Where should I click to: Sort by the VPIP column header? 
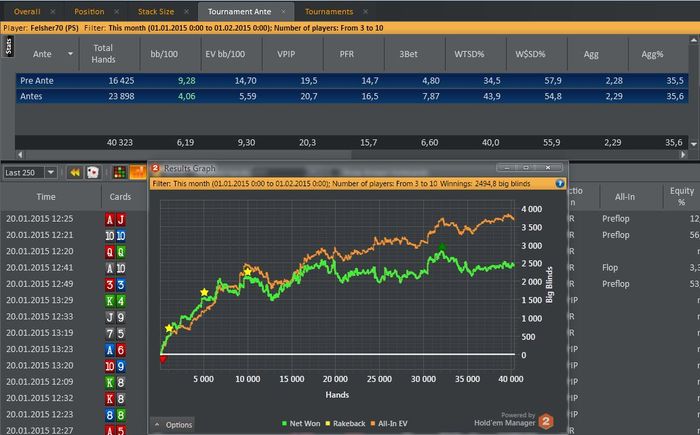(x=286, y=54)
